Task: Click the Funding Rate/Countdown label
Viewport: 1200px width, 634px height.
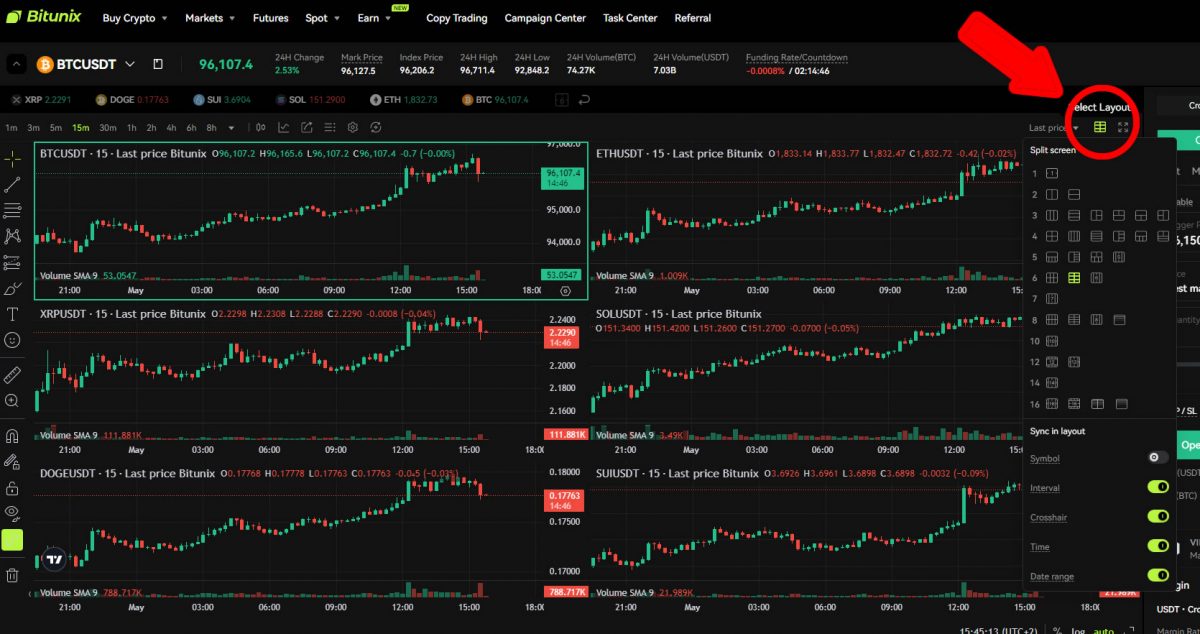Action: click(x=797, y=57)
